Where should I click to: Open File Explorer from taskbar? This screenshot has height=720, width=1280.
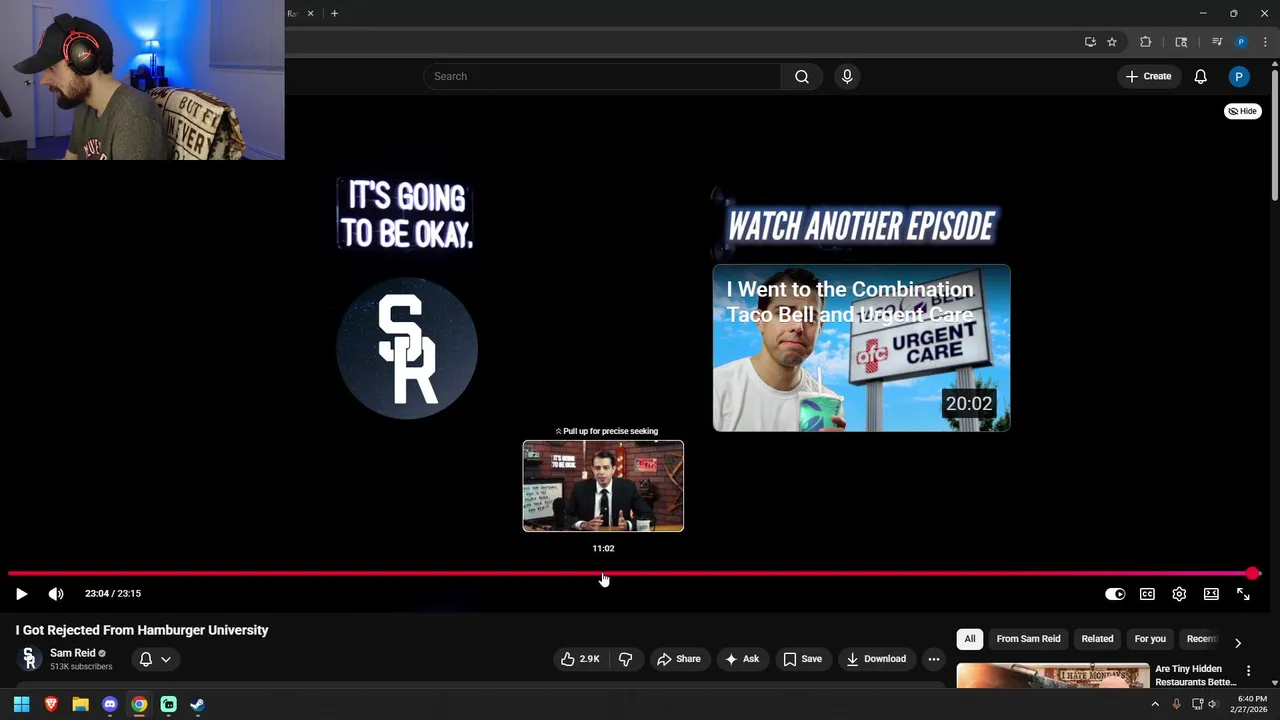pos(80,704)
